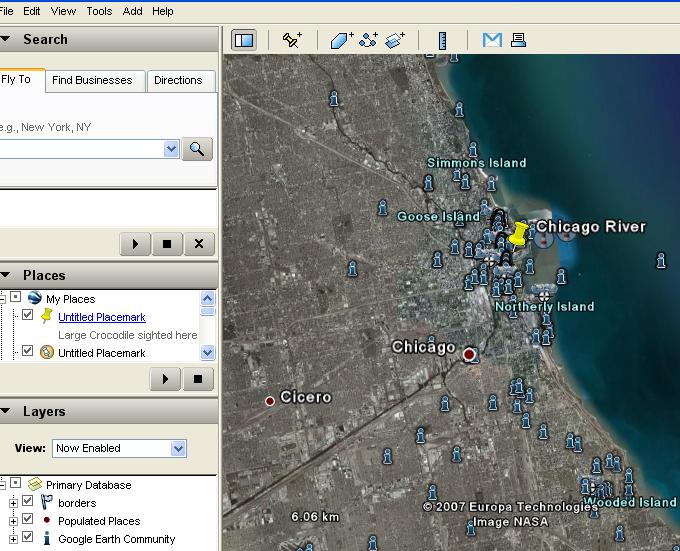Expand the Populated Places tree node
680x551 pixels.
13,521
